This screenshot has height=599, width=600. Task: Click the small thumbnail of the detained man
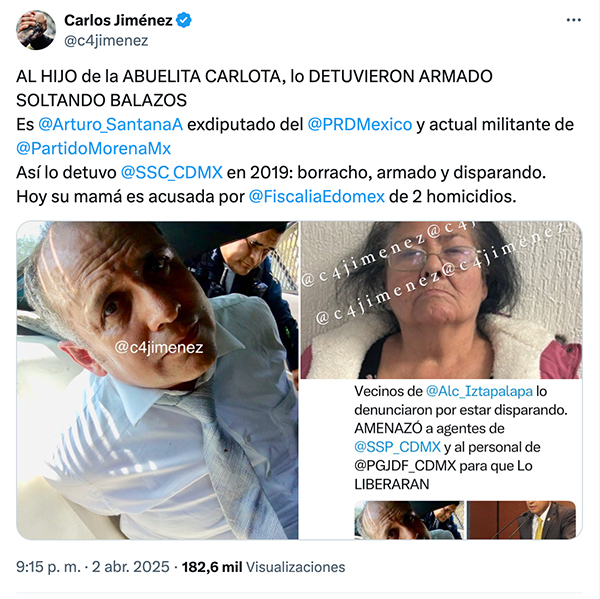coord(409,520)
